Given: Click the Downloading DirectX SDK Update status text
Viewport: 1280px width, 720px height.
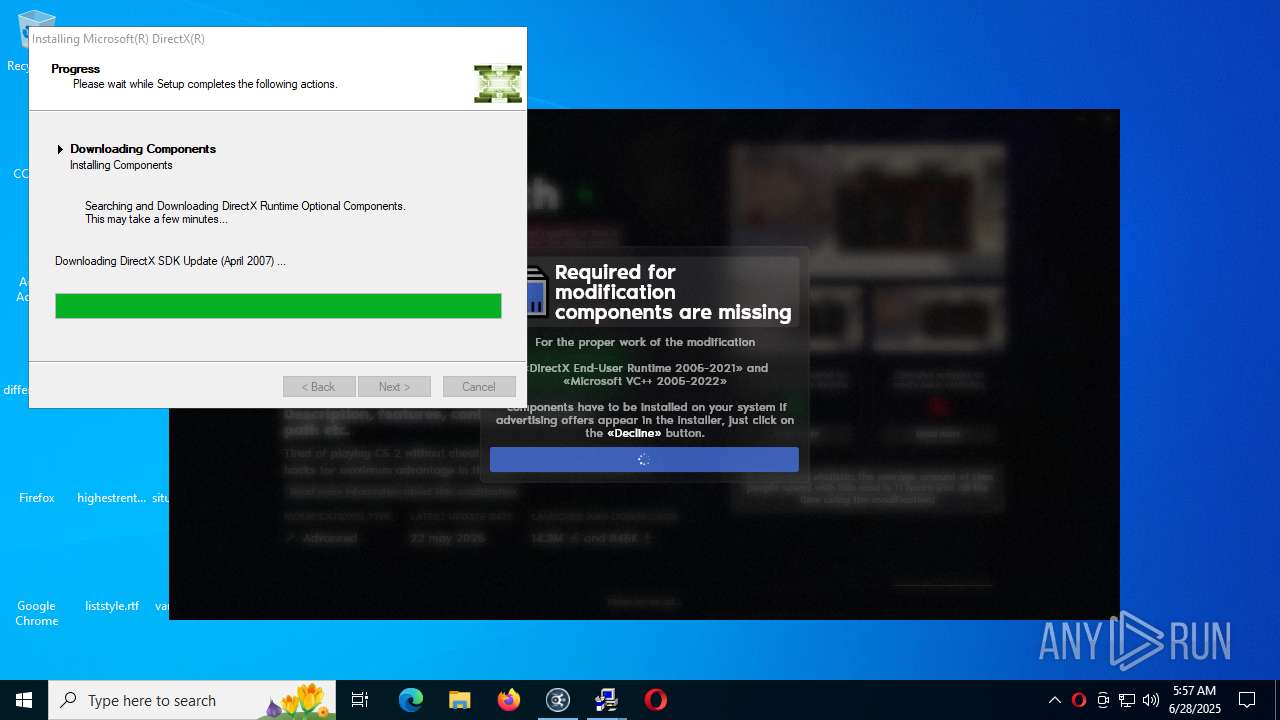Looking at the screenshot, I should tap(170, 261).
